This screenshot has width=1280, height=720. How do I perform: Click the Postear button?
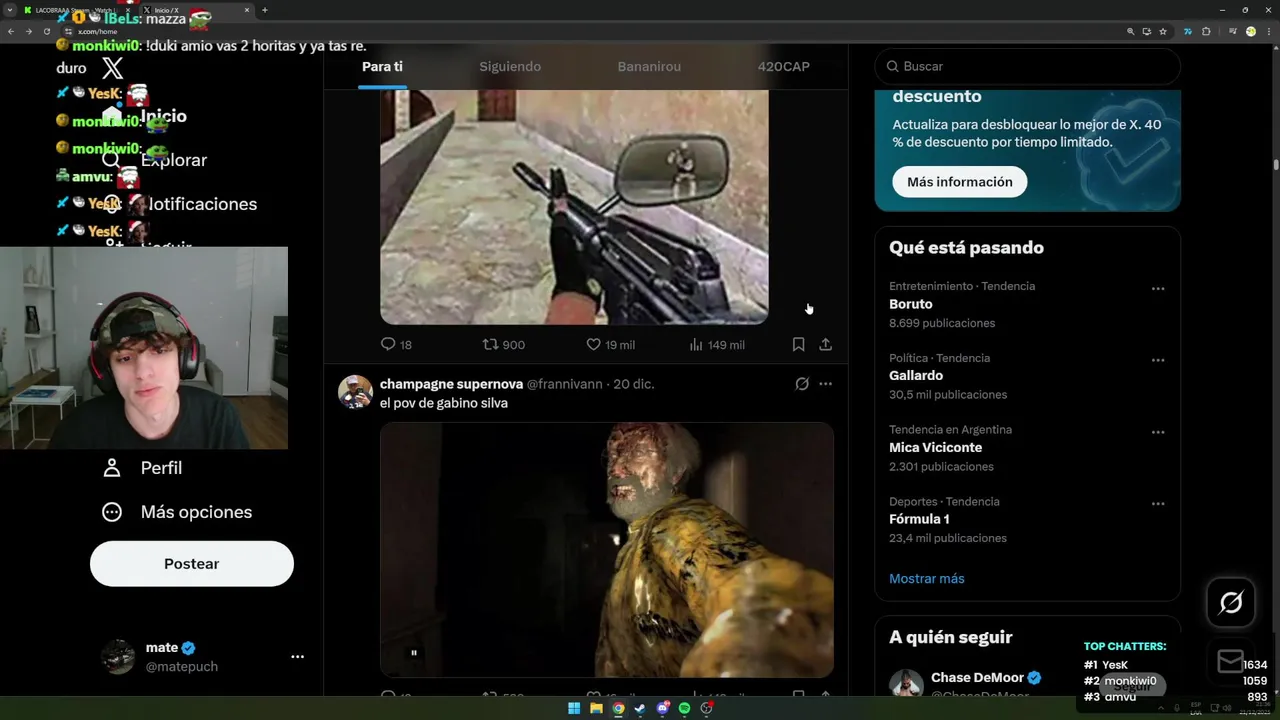pos(192,564)
